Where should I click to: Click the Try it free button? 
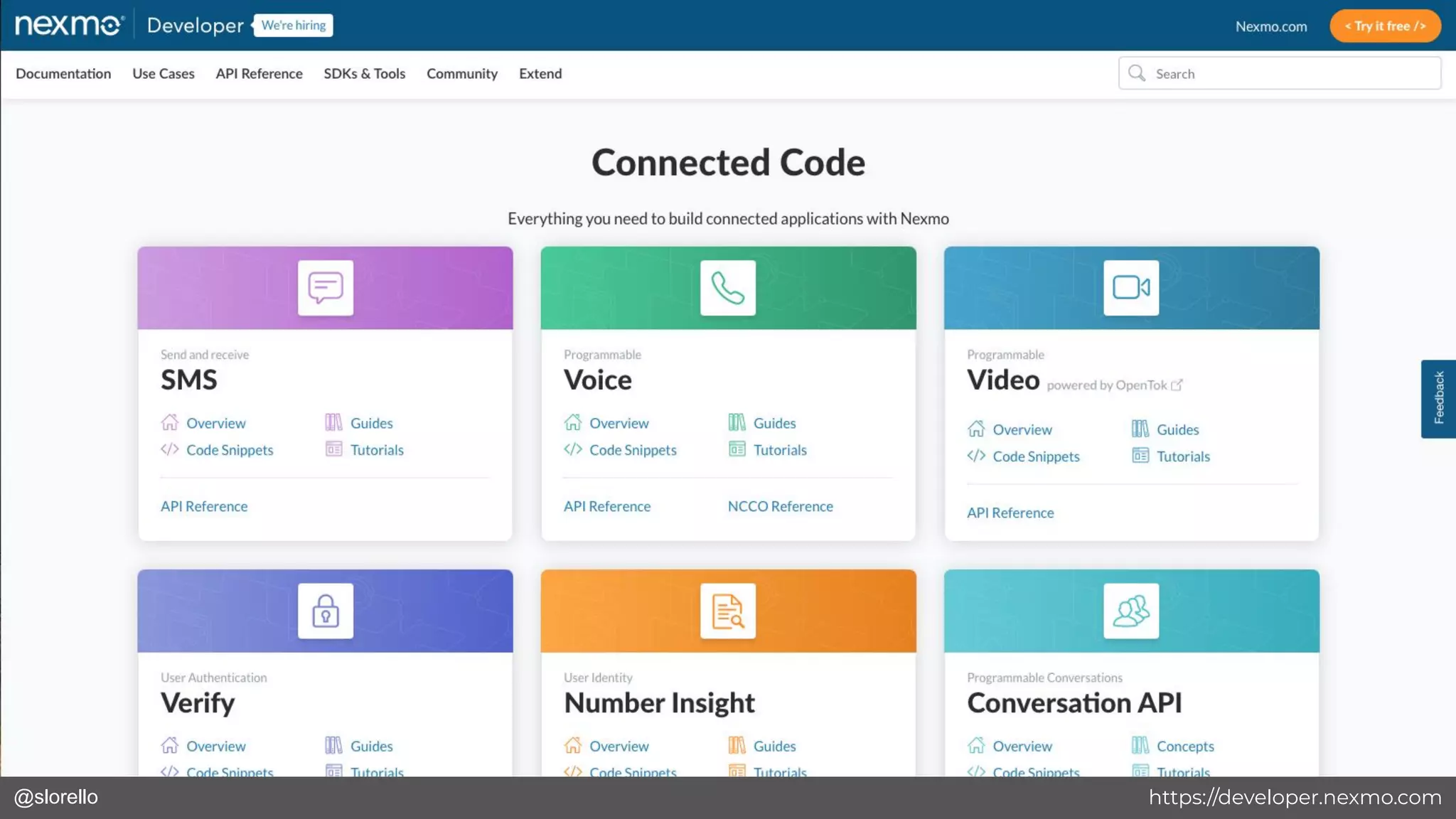(x=1385, y=26)
